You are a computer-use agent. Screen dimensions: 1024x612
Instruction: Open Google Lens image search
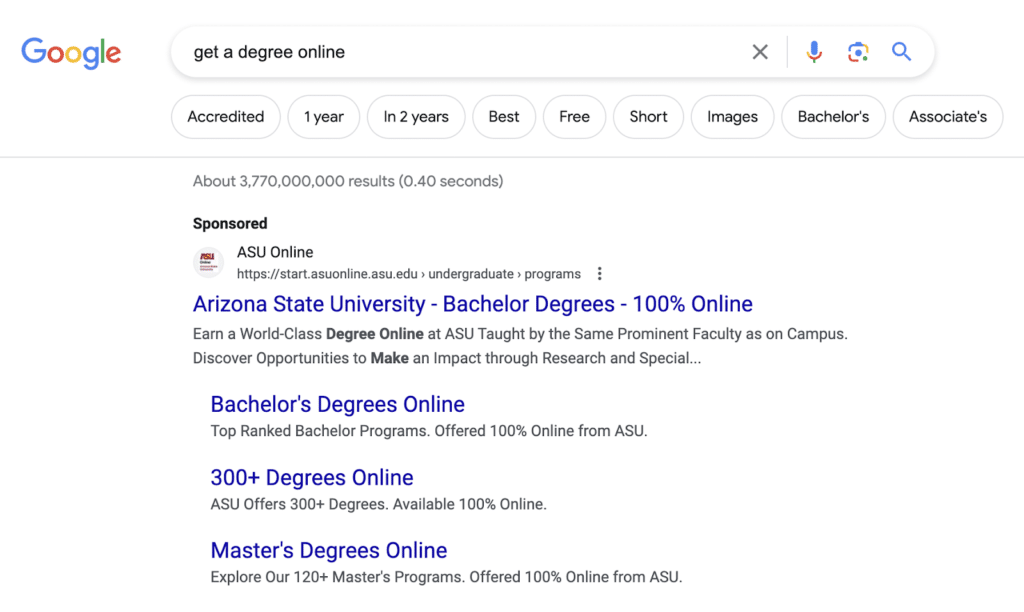pyautogui.click(x=858, y=51)
